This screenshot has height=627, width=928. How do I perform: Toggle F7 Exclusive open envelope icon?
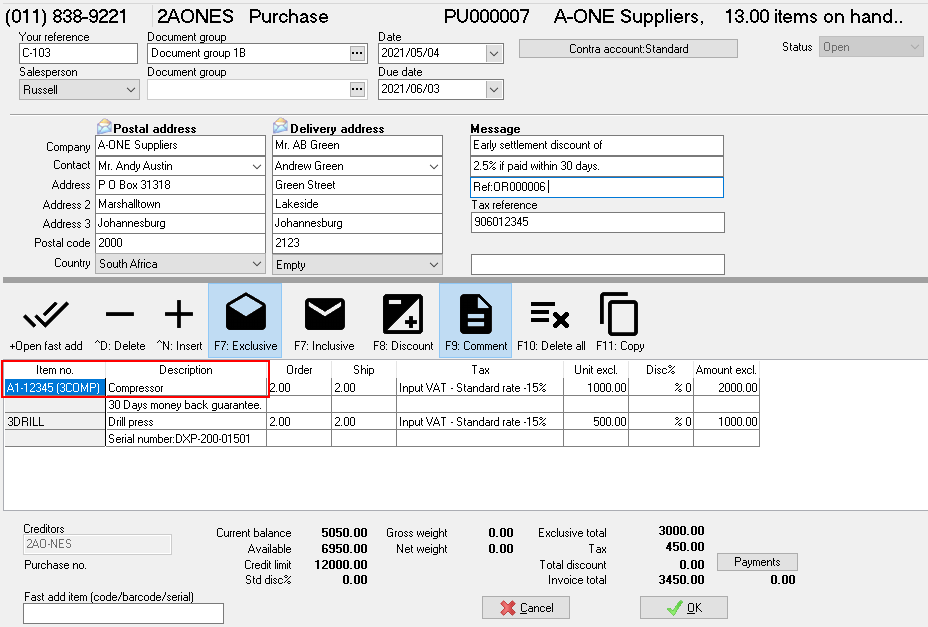coord(245,316)
